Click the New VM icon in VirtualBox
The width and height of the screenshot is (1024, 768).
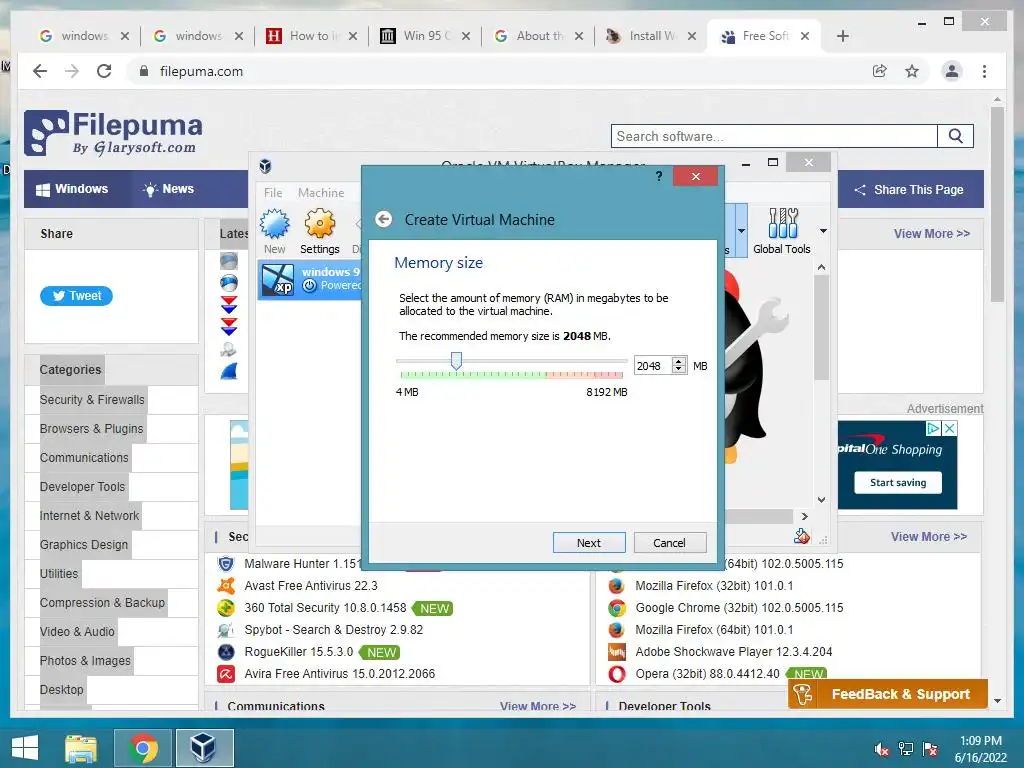click(x=275, y=224)
